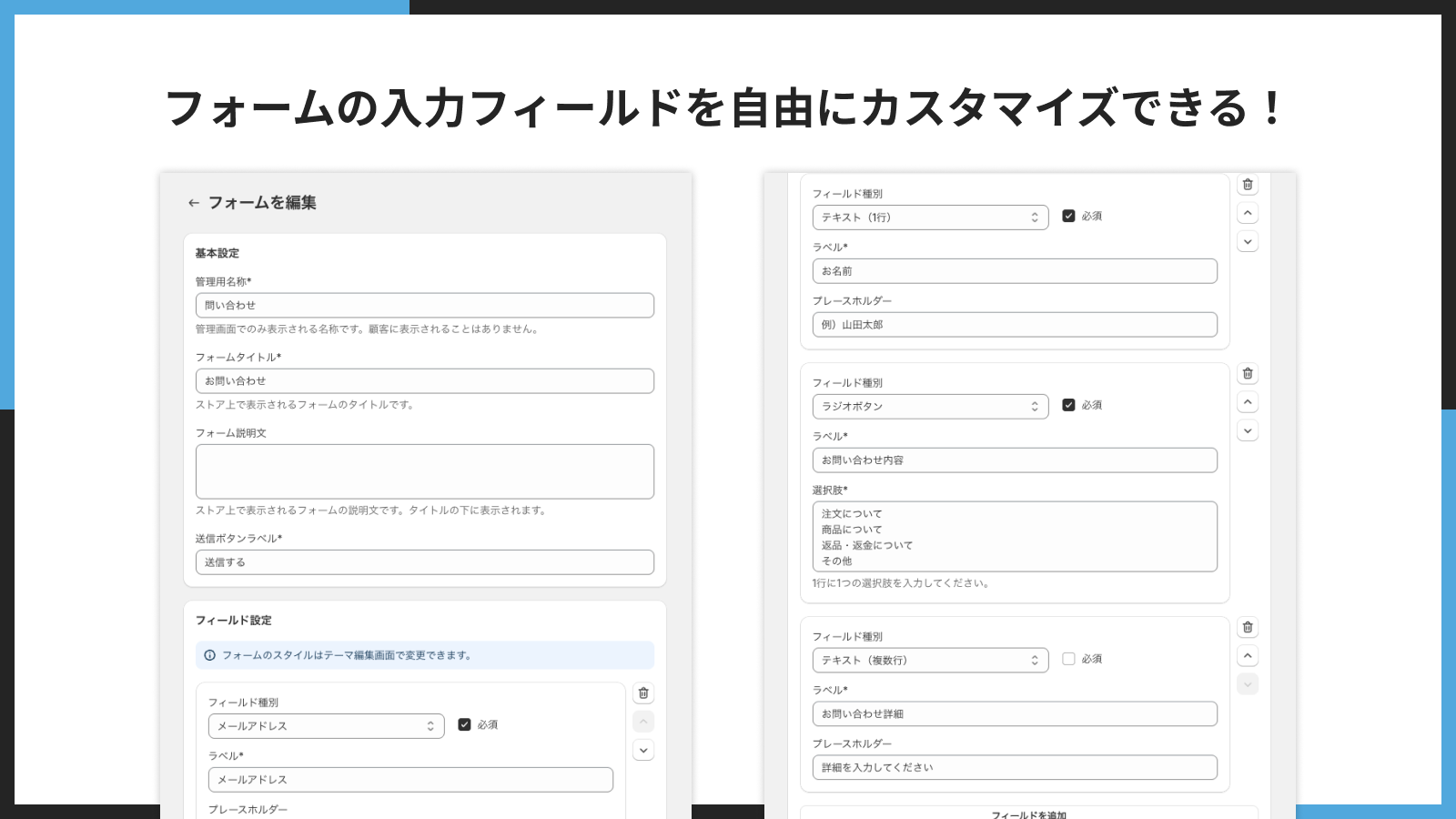The height and width of the screenshot is (819, 1456).
Task: Delete the メールアドレス field with its trash icon
Action: 643,693
